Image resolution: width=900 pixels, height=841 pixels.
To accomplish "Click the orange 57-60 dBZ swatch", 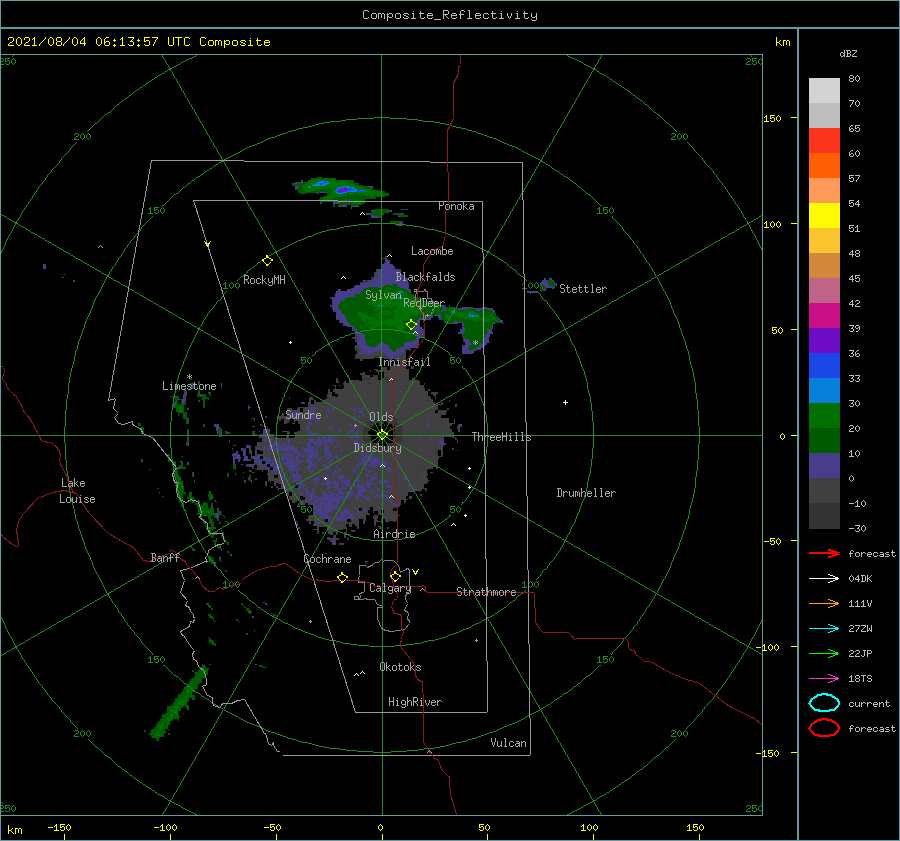I will pos(824,166).
